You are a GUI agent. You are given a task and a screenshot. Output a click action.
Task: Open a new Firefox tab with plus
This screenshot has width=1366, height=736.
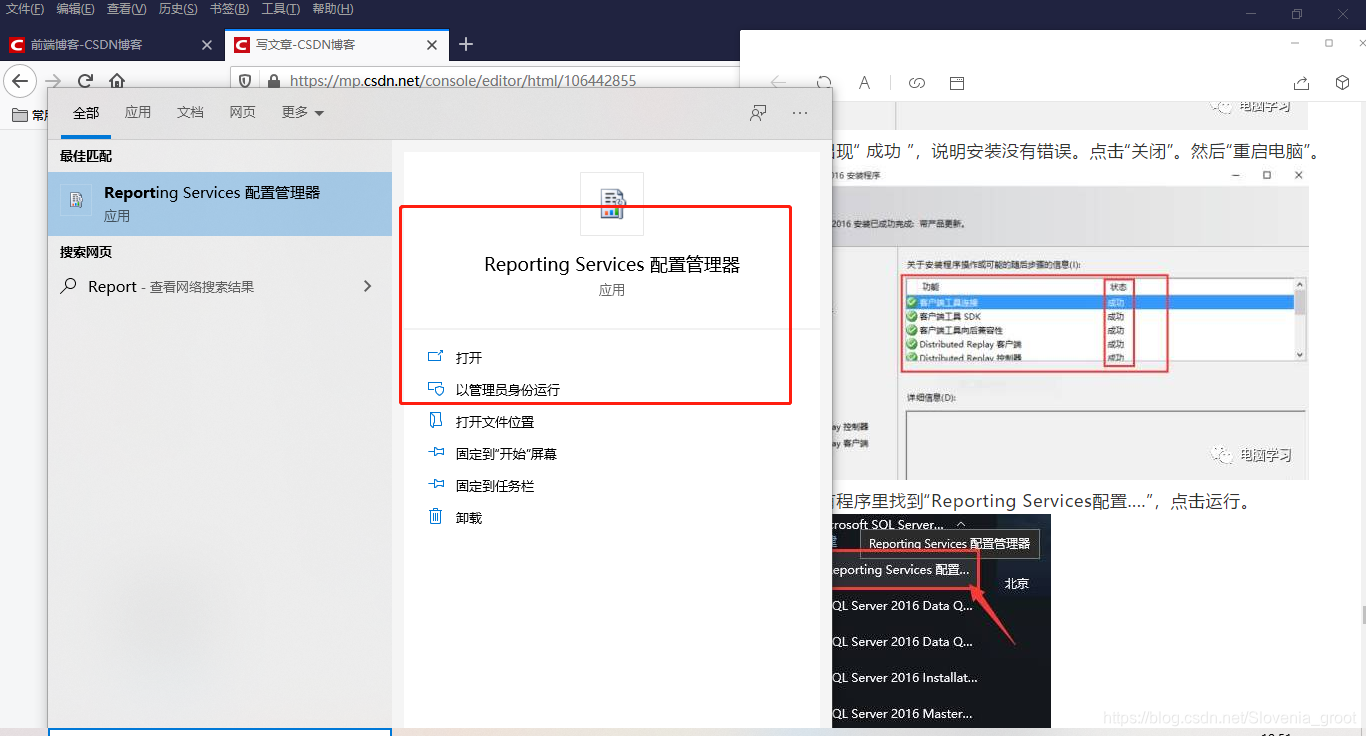[x=466, y=44]
